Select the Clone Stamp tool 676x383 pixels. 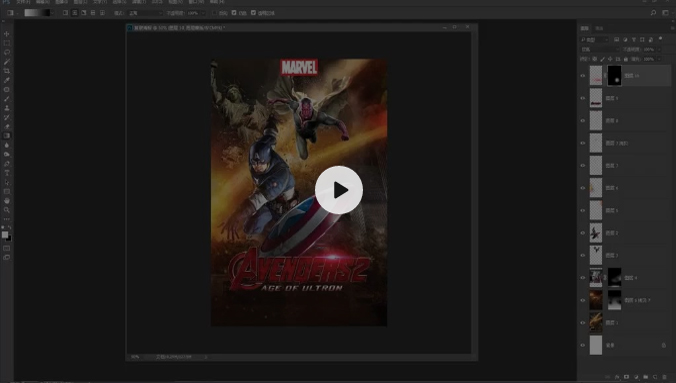point(6,108)
